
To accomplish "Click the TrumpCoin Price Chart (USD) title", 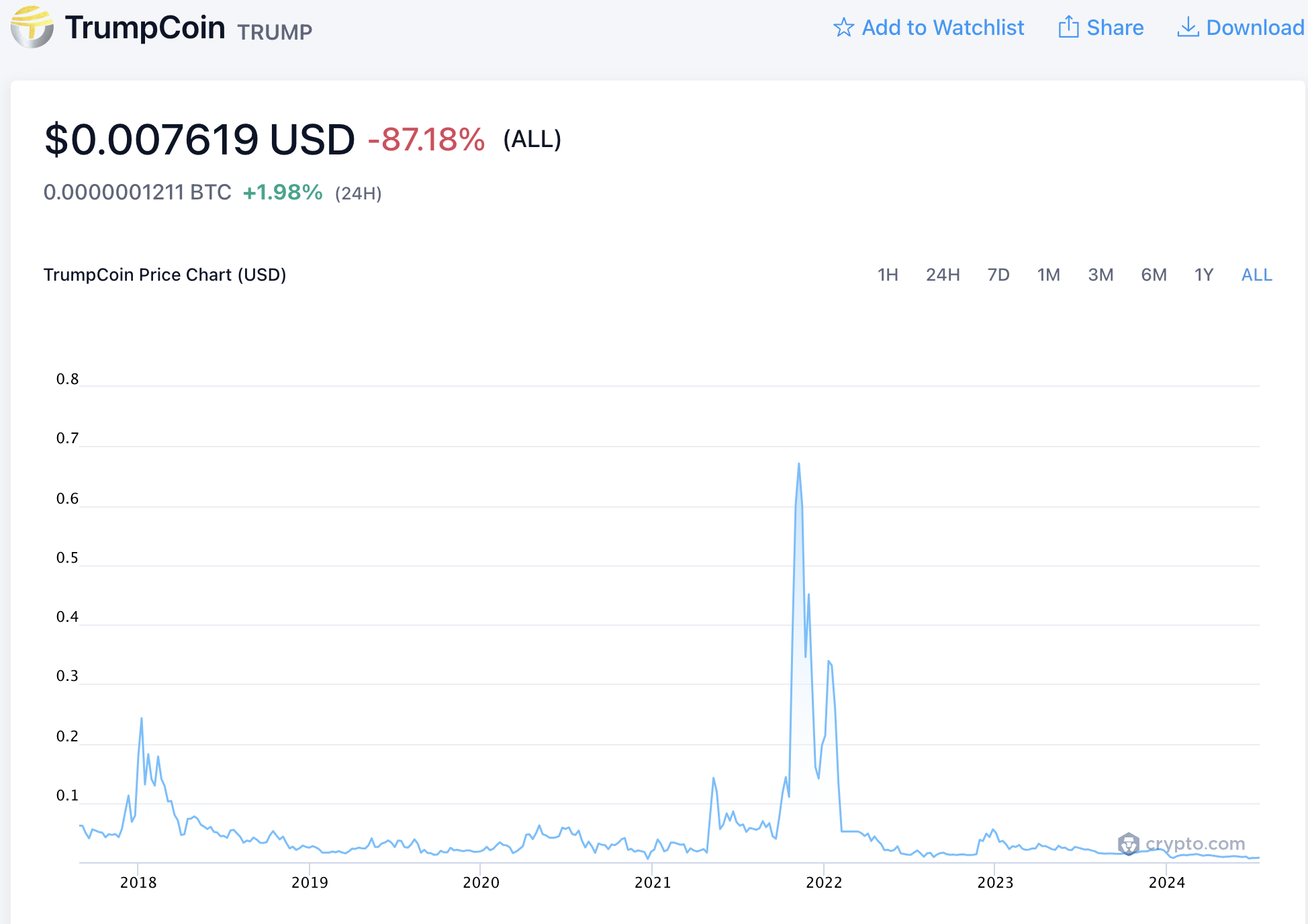I will (x=165, y=275).
